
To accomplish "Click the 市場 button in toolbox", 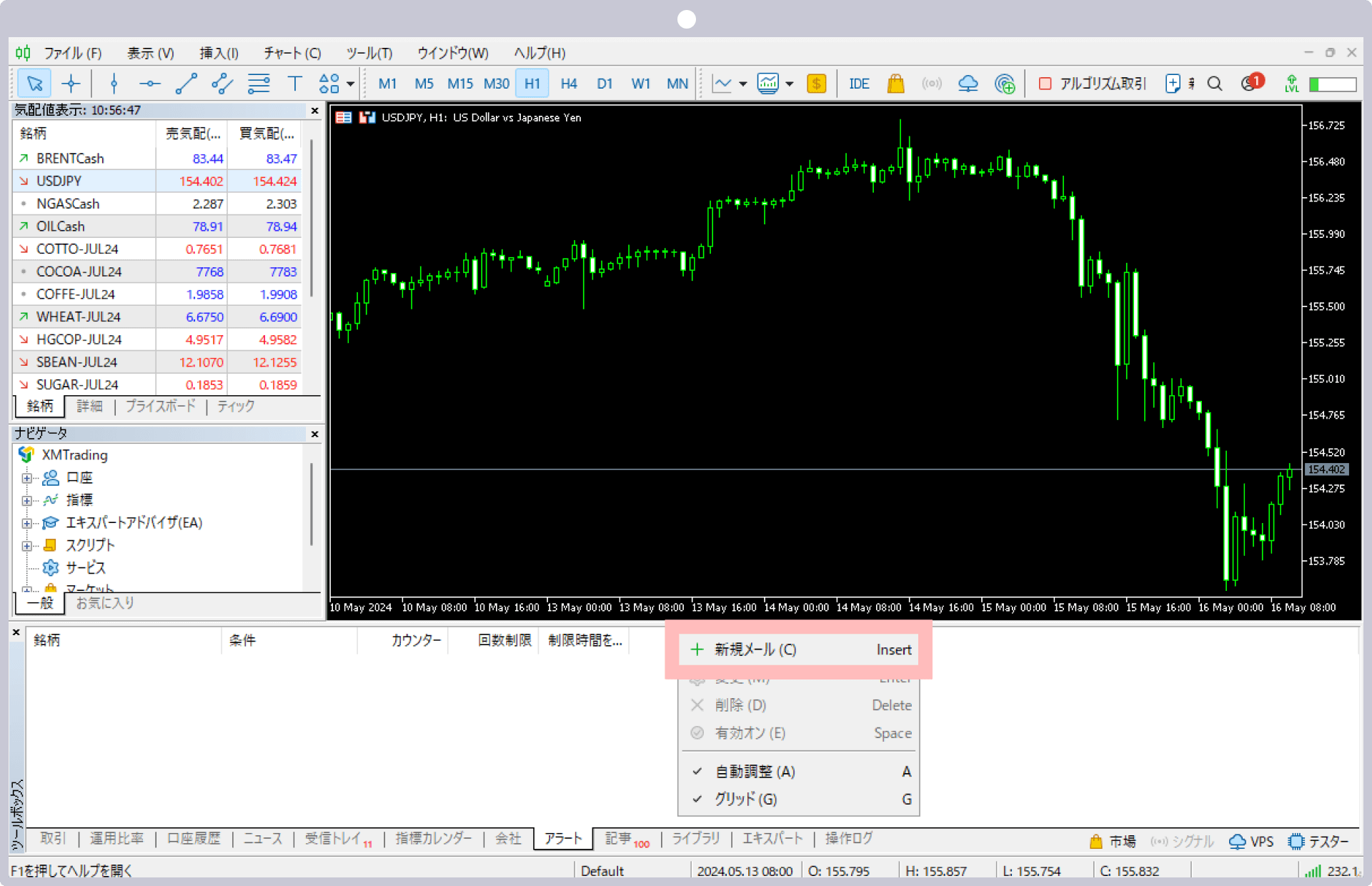I will tap(1113, 842).
